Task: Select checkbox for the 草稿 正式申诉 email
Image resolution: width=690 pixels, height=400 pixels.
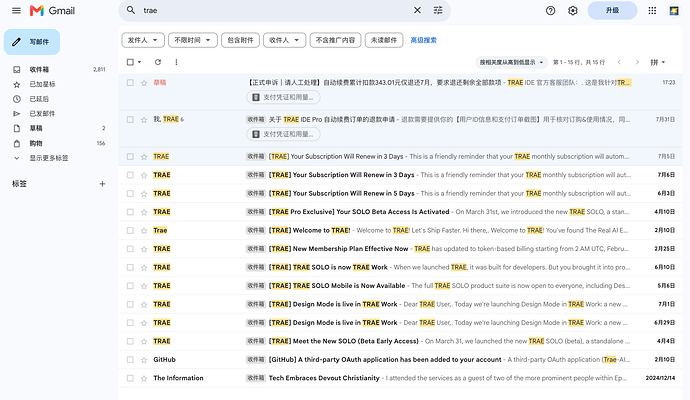Action: pos(130,83)
